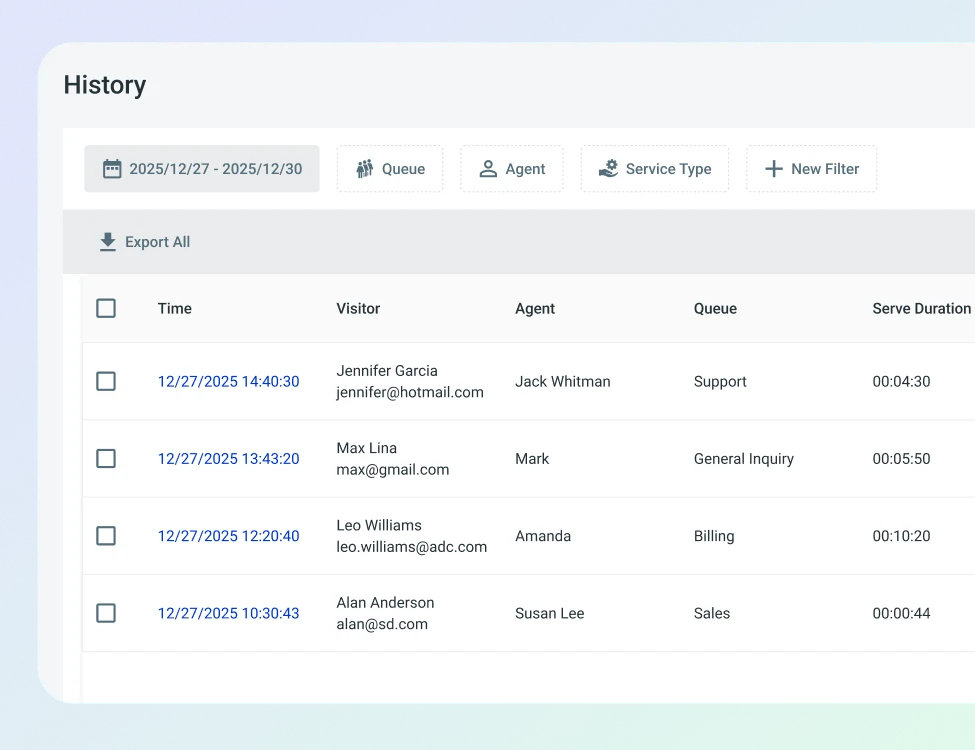Click the Agent person icon
The image size is (975, 750).
tap(488, 168)
